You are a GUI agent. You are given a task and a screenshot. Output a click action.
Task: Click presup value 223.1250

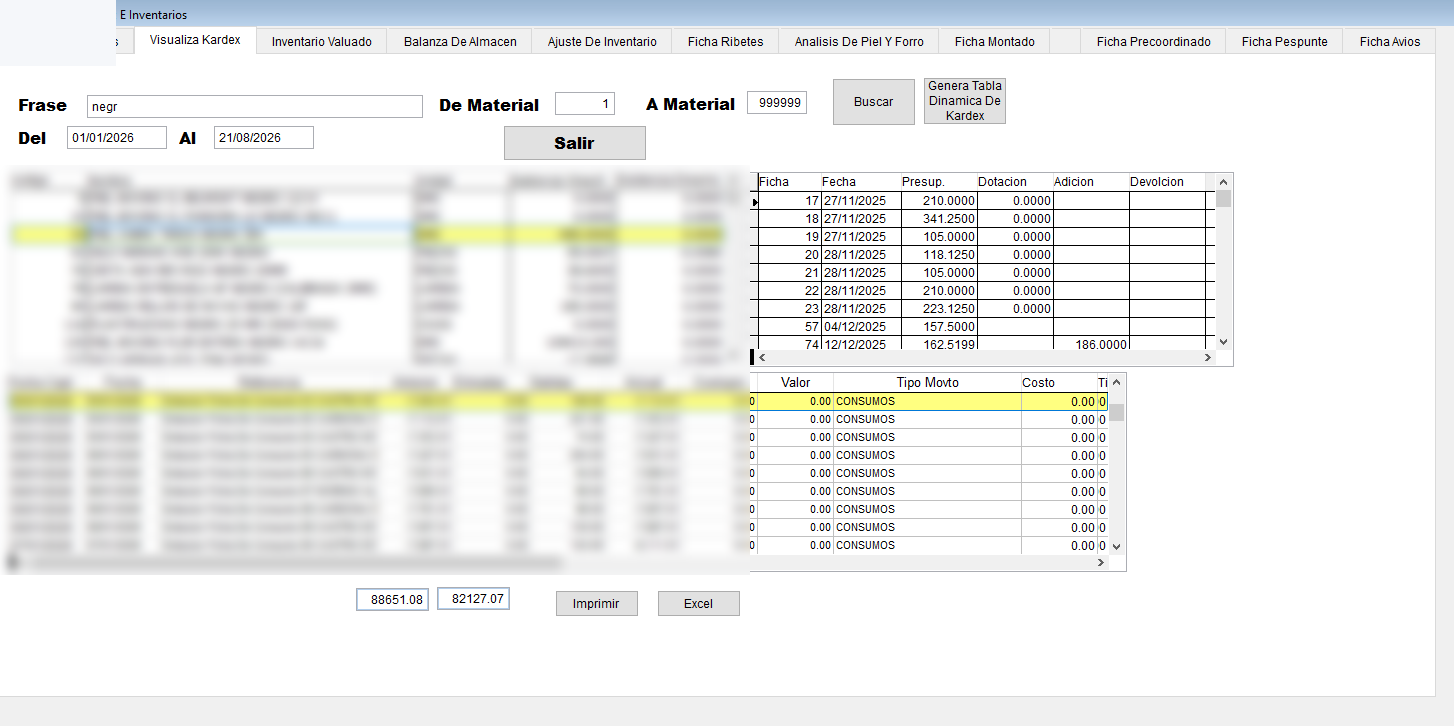pyautogui.click(x=939, y=308)
